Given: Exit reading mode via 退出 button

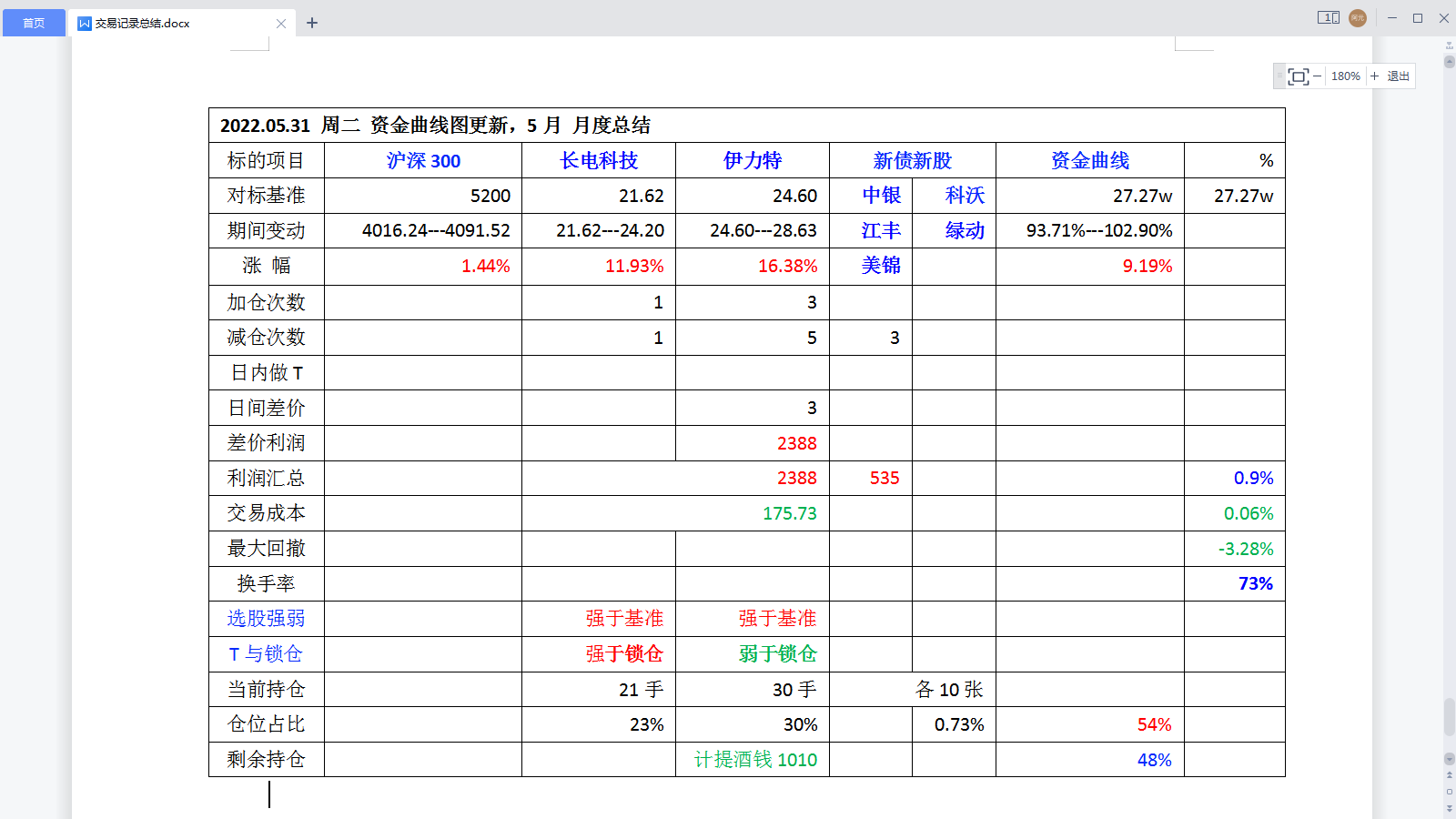Looking at the screenshot, I should coord(1398,76).
